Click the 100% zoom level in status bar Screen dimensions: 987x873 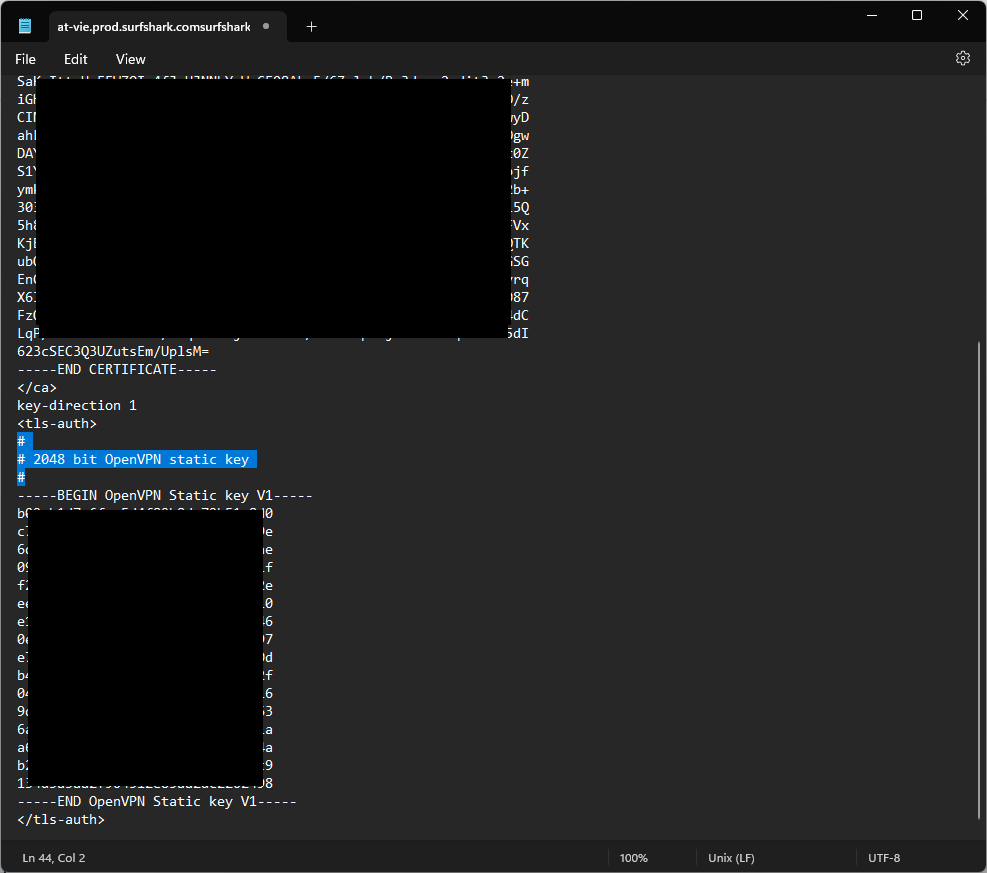pyautogui.click(x=633, y=858)
